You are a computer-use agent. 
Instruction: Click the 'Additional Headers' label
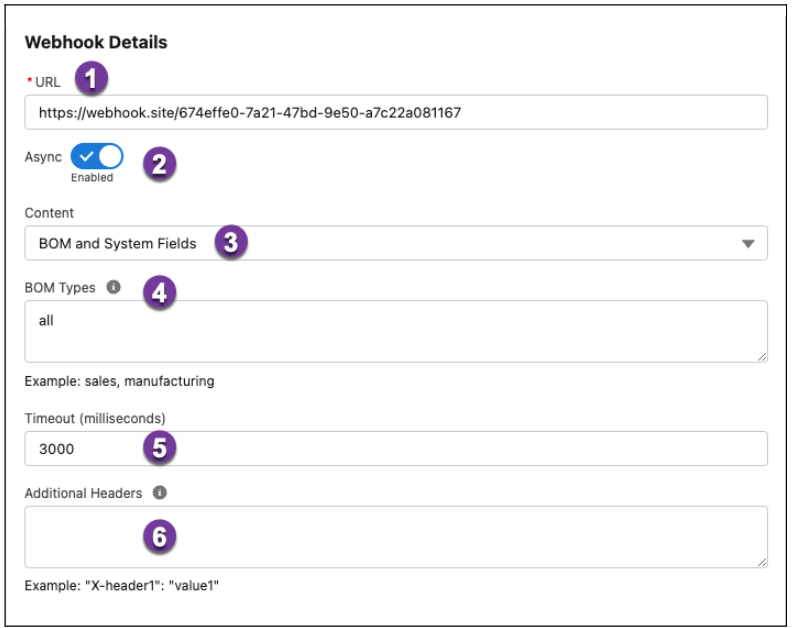83,493
